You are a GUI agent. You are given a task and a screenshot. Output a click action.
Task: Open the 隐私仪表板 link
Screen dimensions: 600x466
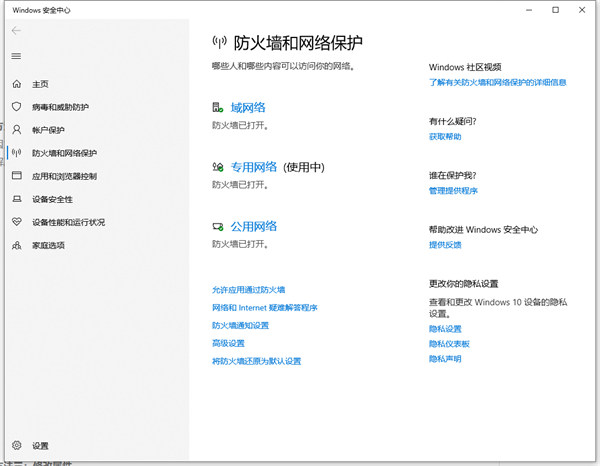click(x=449, y=344)
